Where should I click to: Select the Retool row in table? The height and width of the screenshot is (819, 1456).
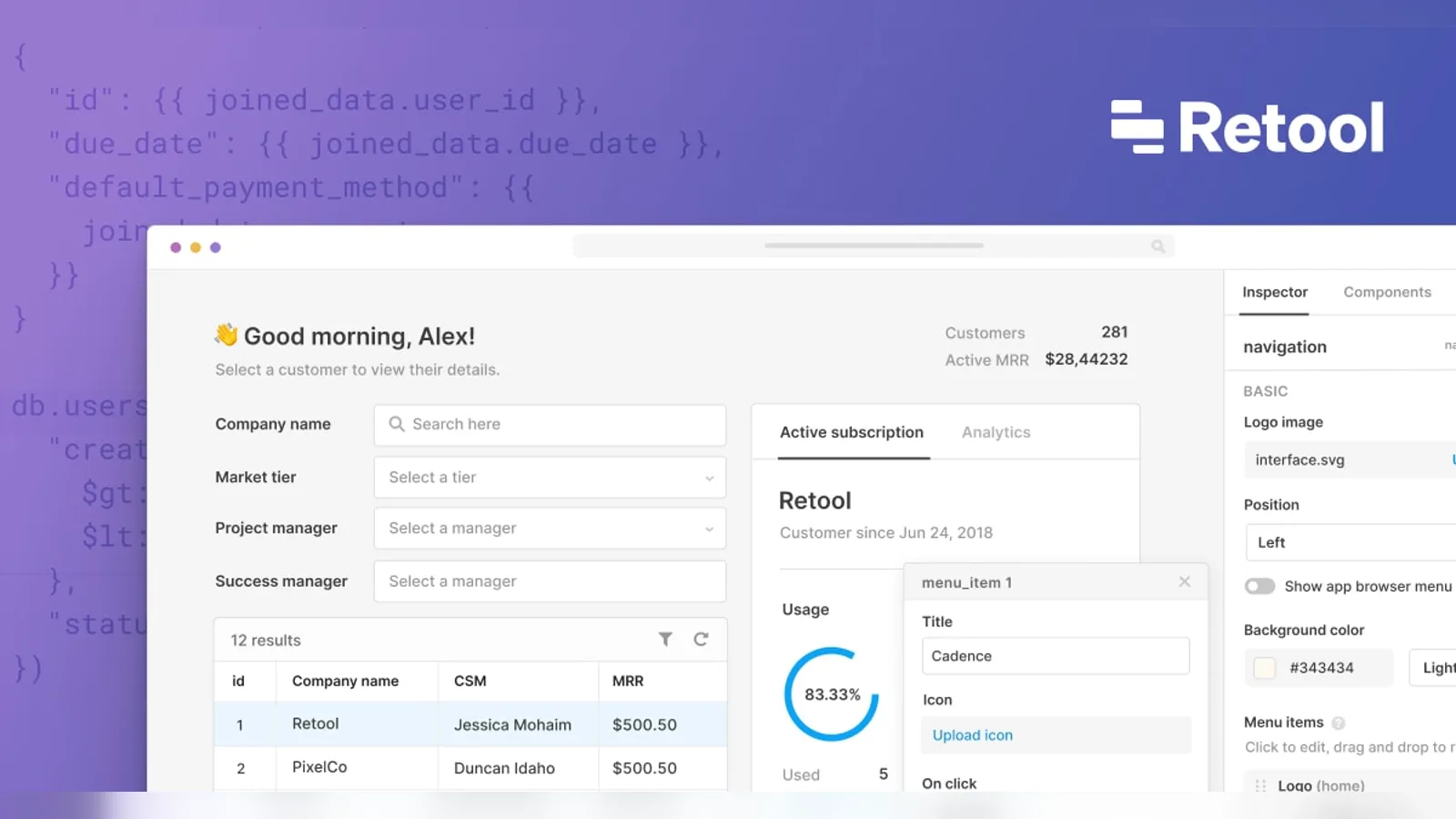point(470,724)
